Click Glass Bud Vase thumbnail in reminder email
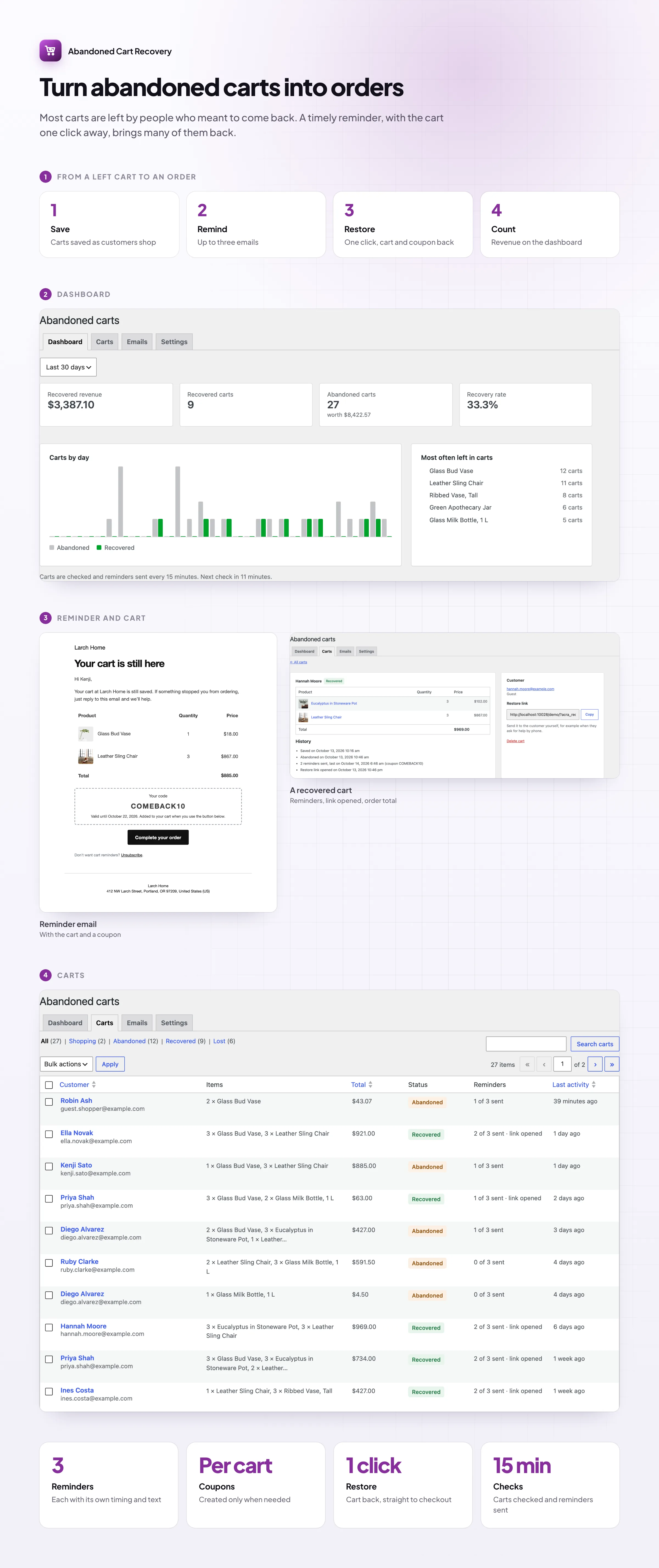Screen dimensions: 659x1568 coord(85,734)
